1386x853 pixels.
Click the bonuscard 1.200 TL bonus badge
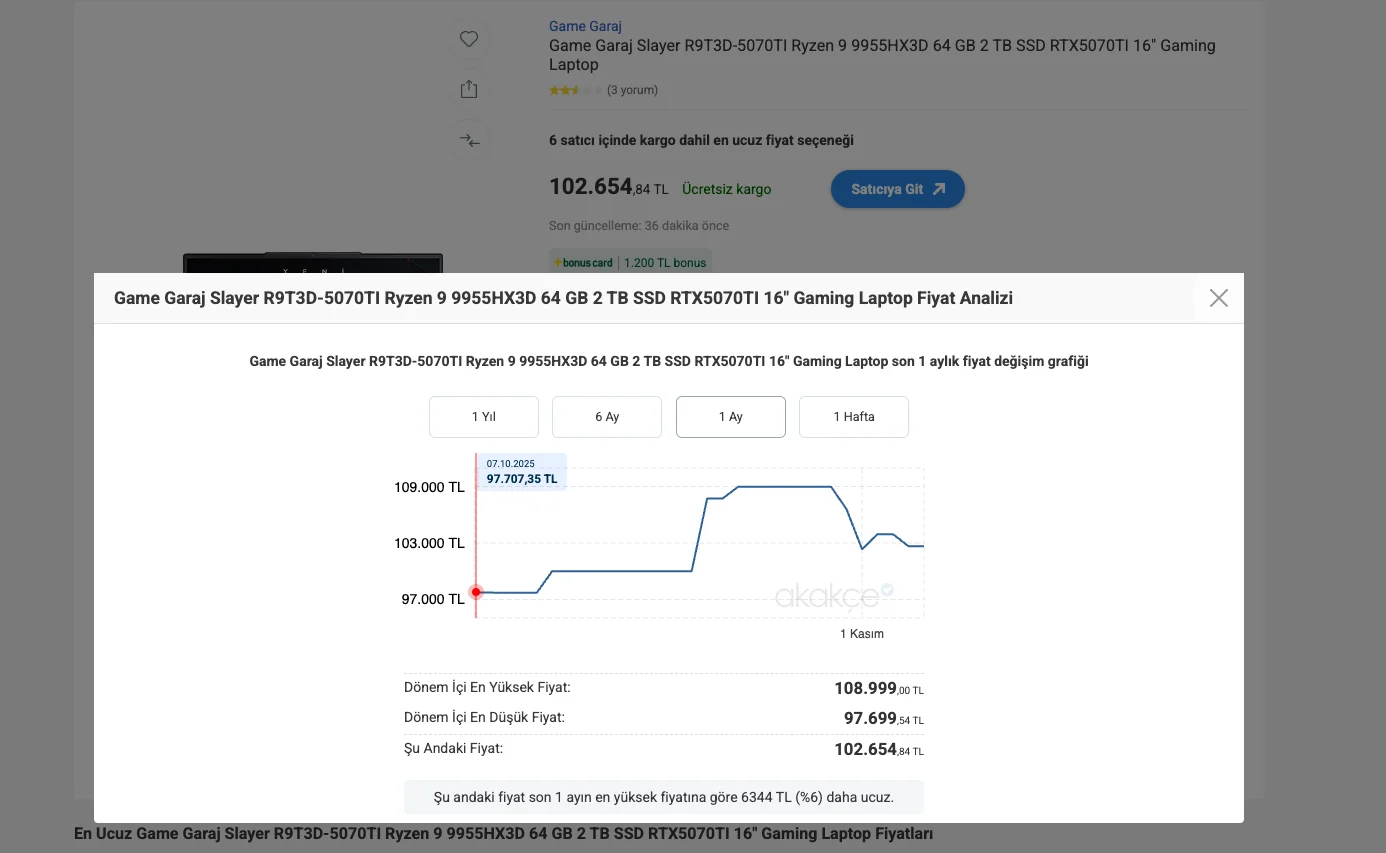pyautogui.click(x=630, y=262)
